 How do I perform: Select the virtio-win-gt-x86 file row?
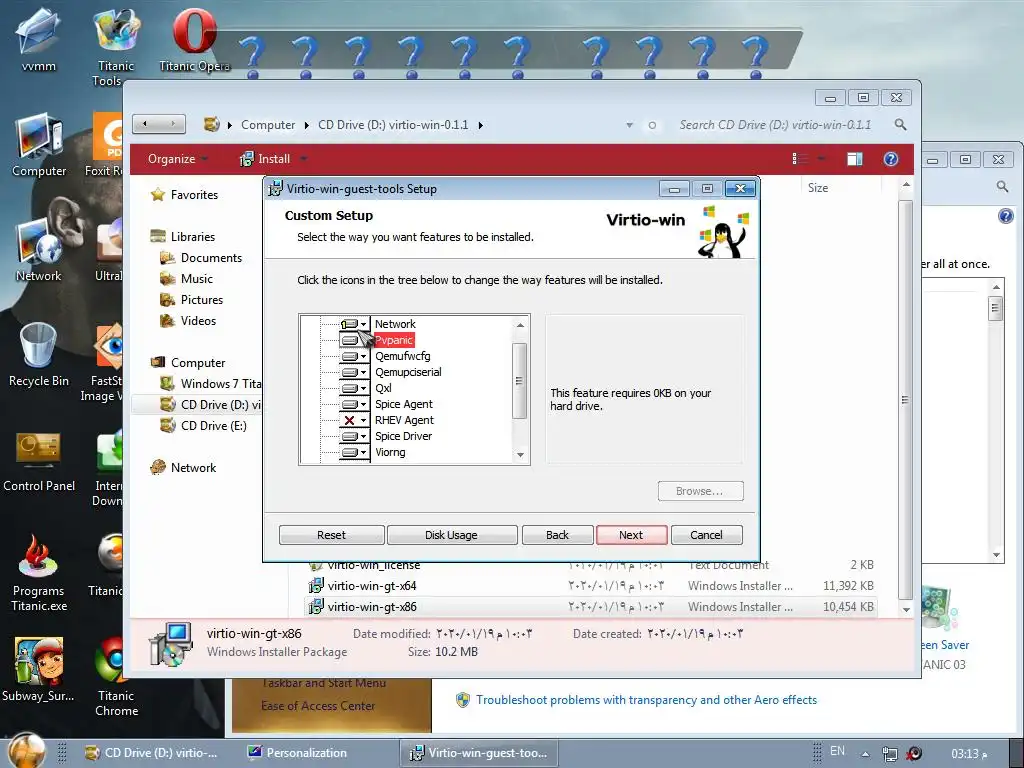(x=591, y=607)
